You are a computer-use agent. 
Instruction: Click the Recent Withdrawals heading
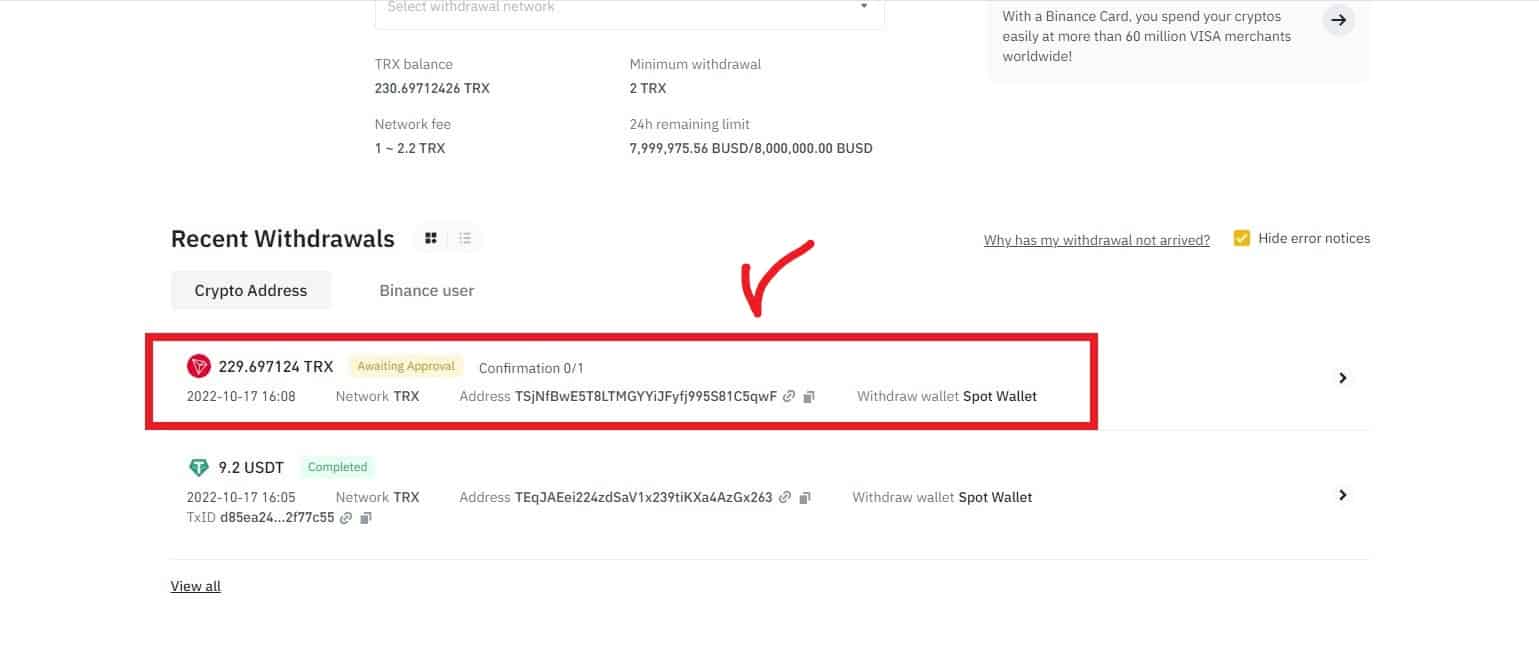pyautogui.click(x=283, y=239)
